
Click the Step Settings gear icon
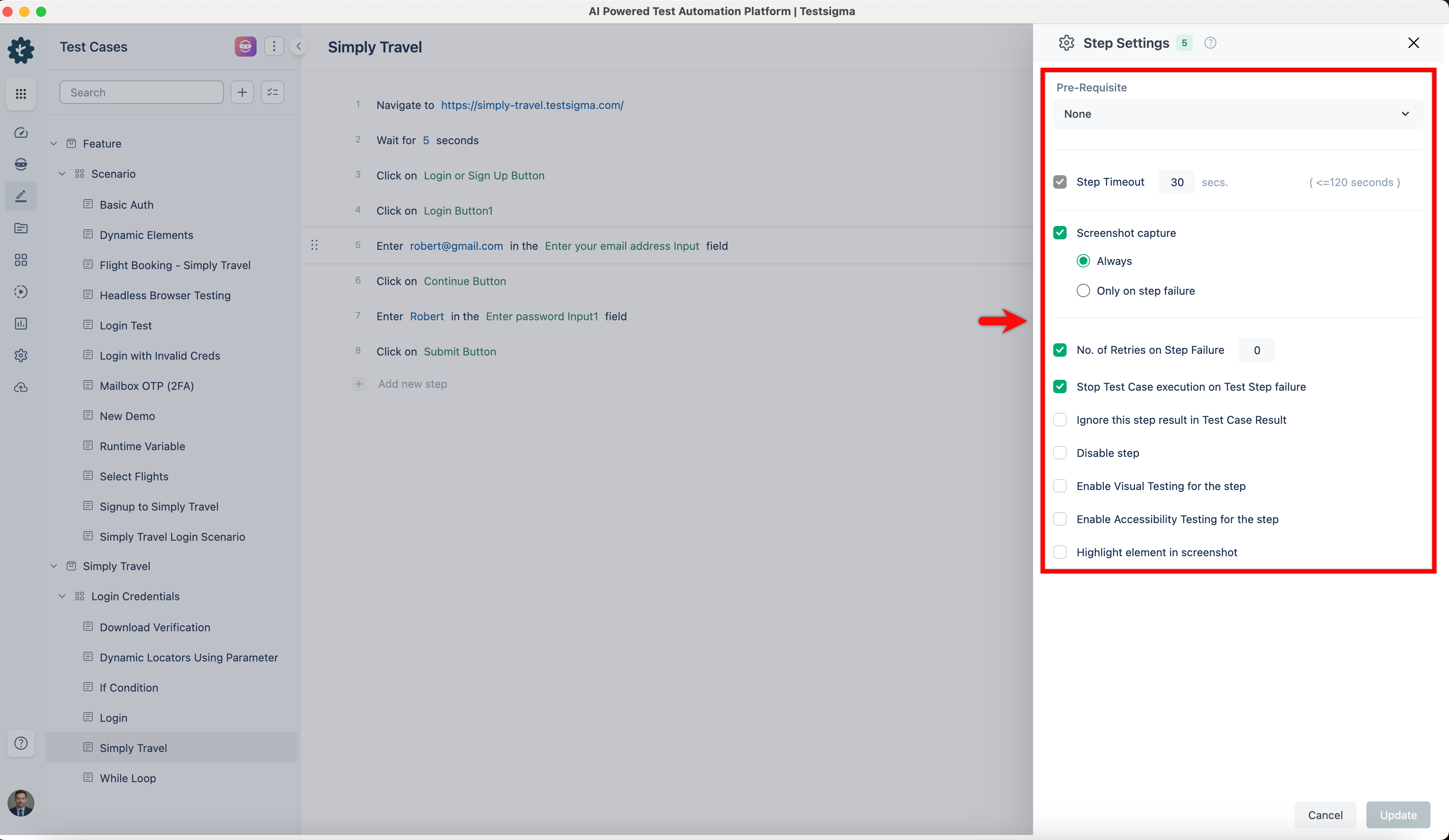click(x=1066, y=43)
